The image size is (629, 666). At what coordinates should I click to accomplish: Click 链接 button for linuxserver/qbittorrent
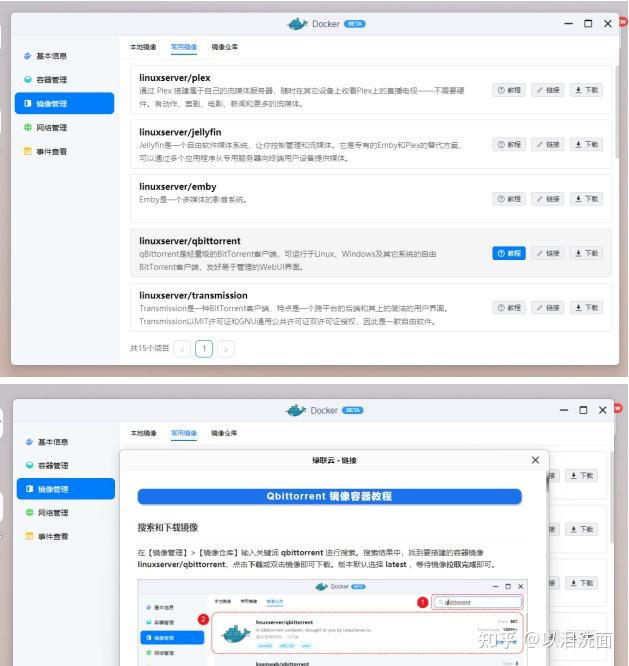[547, 253]
